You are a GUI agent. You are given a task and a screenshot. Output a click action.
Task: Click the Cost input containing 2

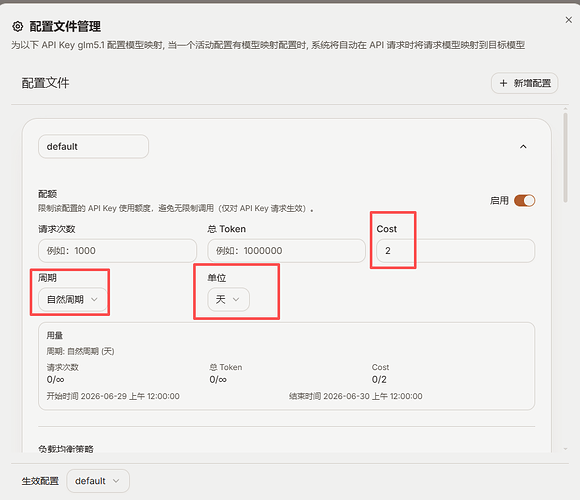coord(455,251)
